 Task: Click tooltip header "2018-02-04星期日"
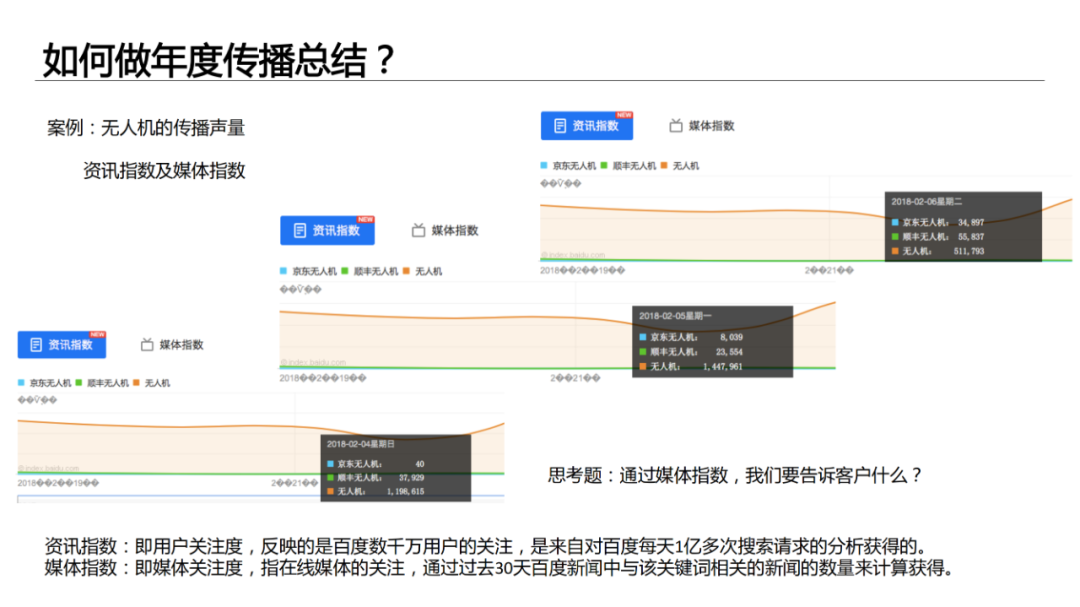361,444
